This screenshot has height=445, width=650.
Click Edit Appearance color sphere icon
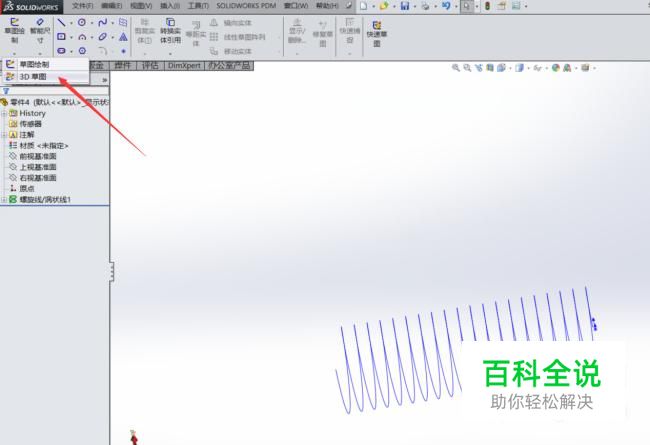click(x=555, y=68)
